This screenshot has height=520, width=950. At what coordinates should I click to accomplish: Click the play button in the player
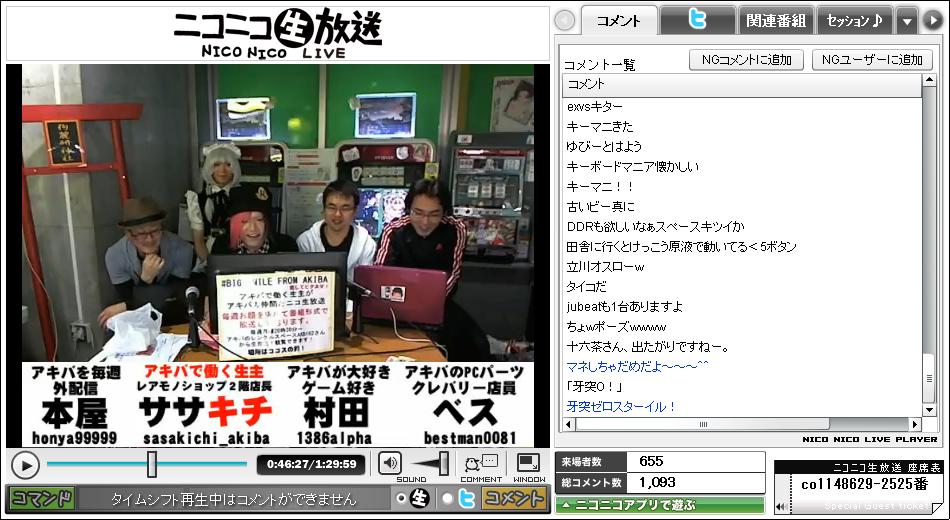(25, 465)
